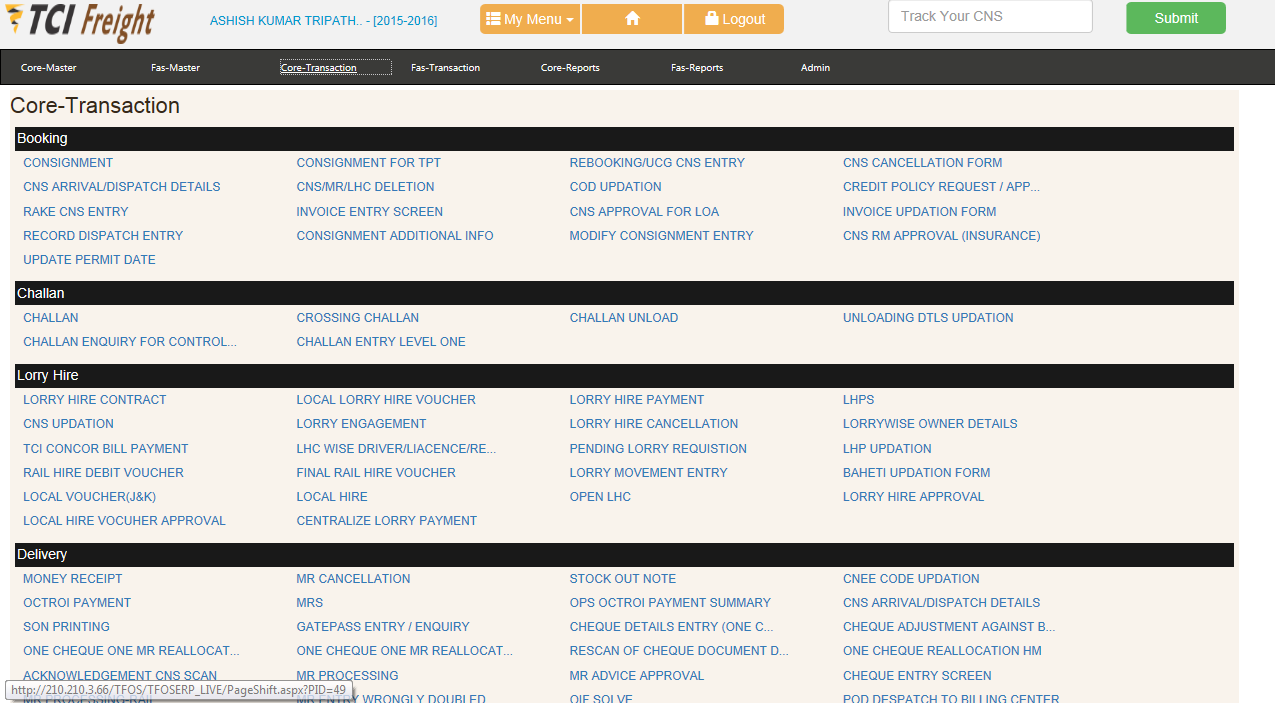The image size is (1275, 703).
Task: Open CONSIGNMENT ADDITIONAL INFO link
Action: pyautogui.click(x=395, y=236)
